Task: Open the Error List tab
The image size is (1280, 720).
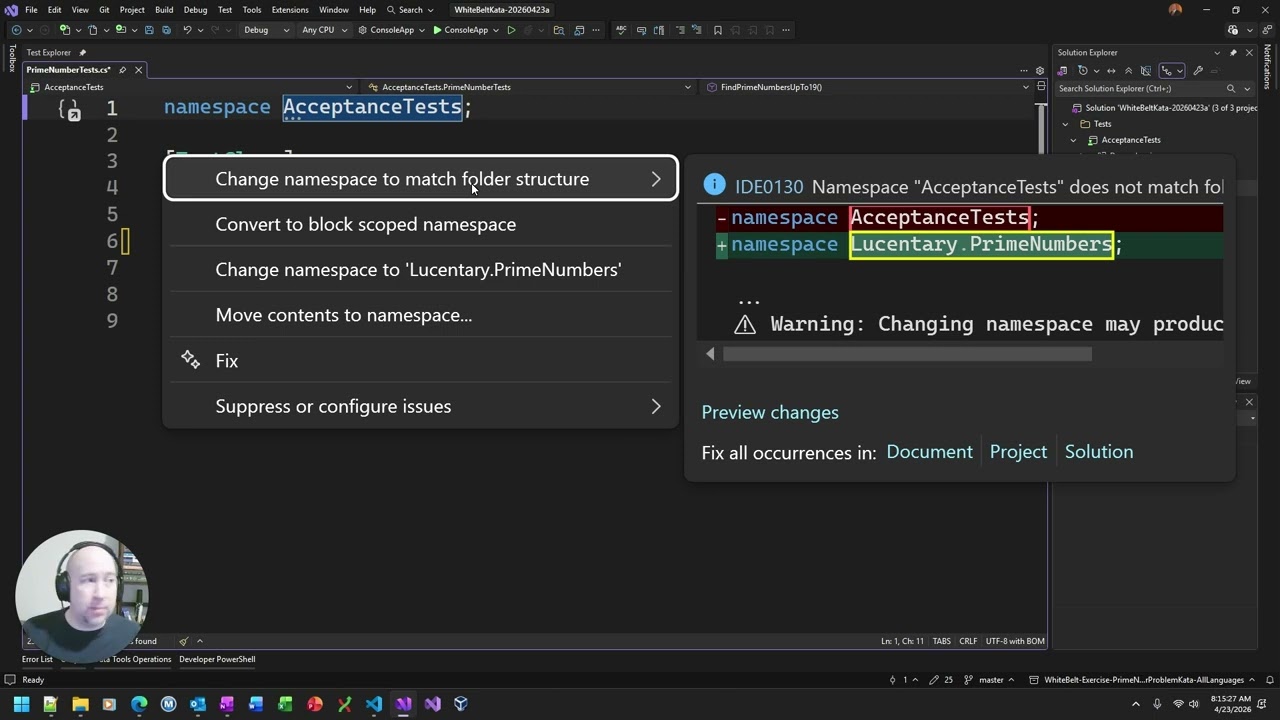Action: (x=37, y=659)
